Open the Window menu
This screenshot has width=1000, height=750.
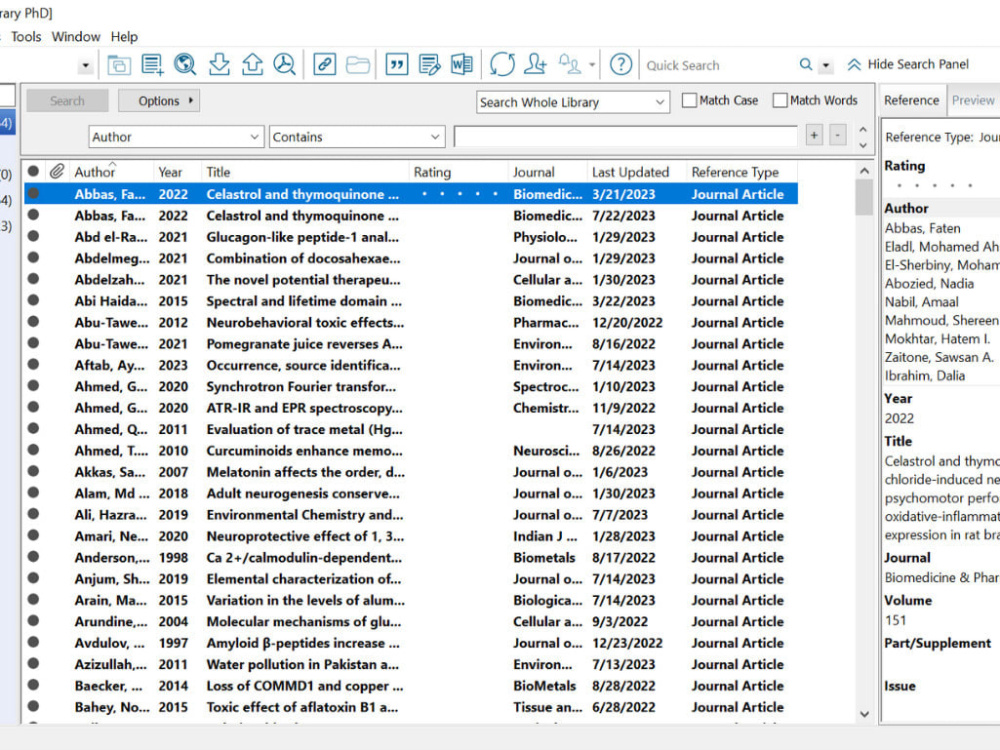click(x=76, y=36)
